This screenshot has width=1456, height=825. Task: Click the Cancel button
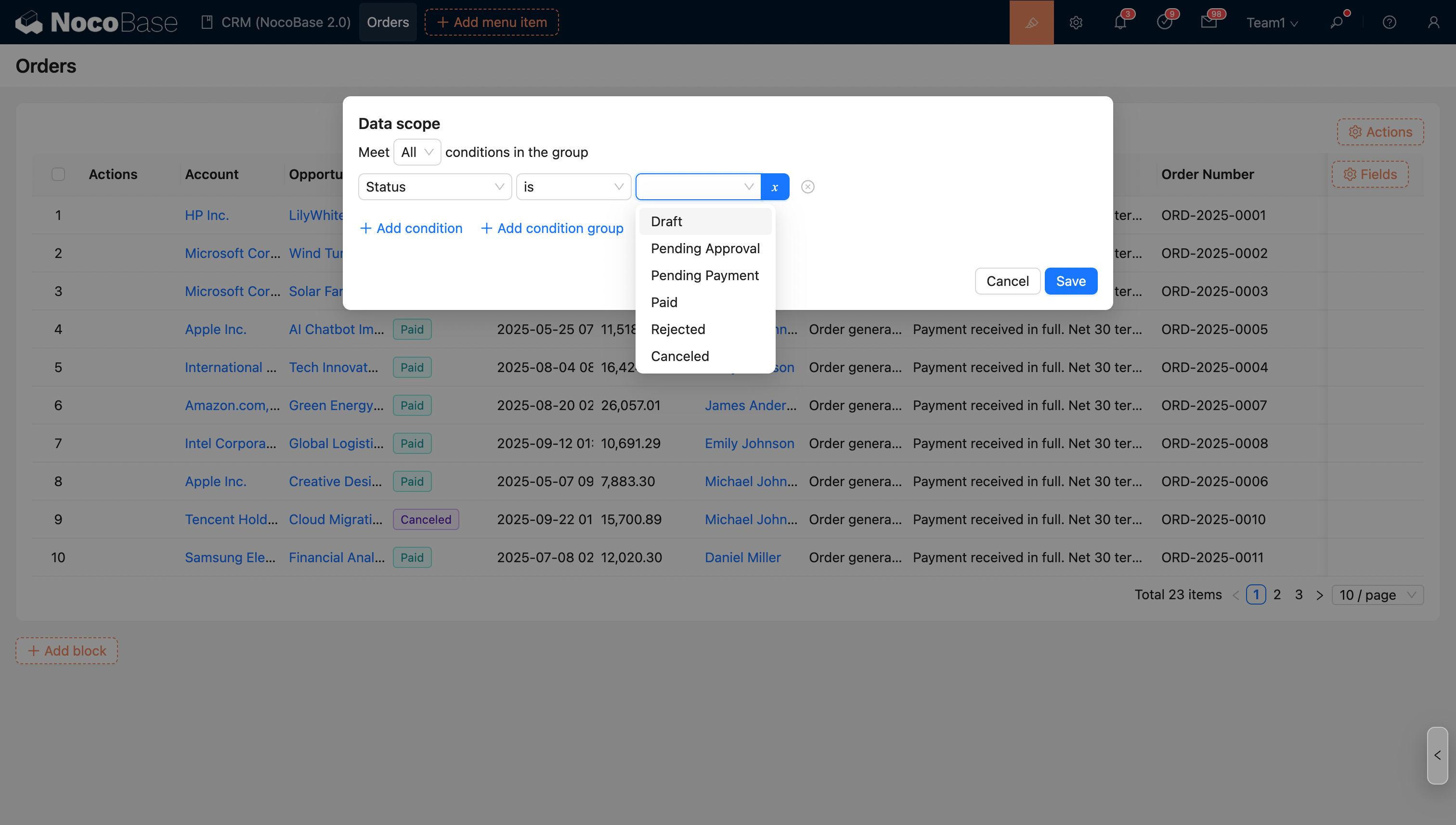tap(1007, 281)
